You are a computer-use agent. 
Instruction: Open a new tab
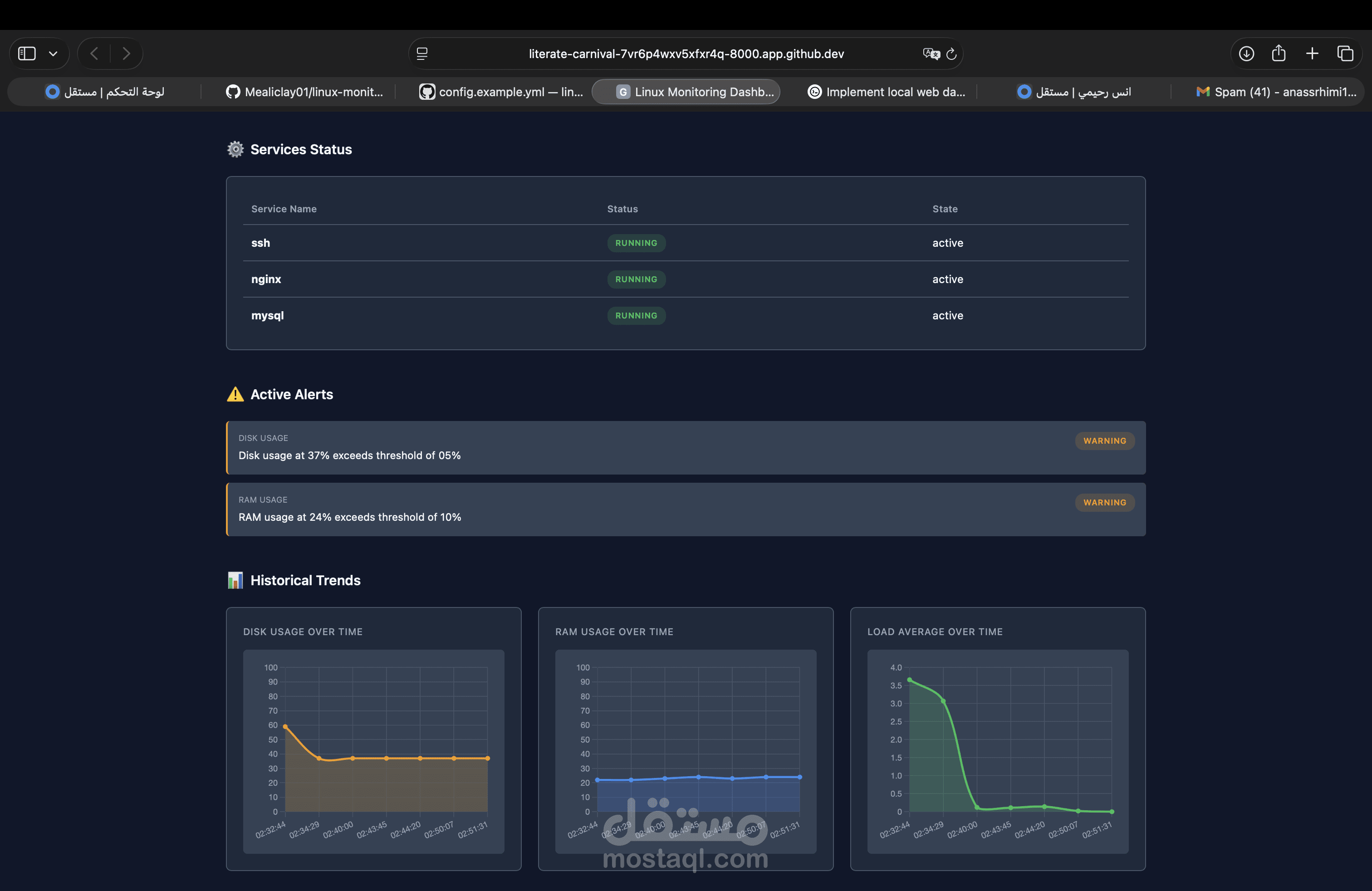pyautogui.click(x=1312, y=54)
